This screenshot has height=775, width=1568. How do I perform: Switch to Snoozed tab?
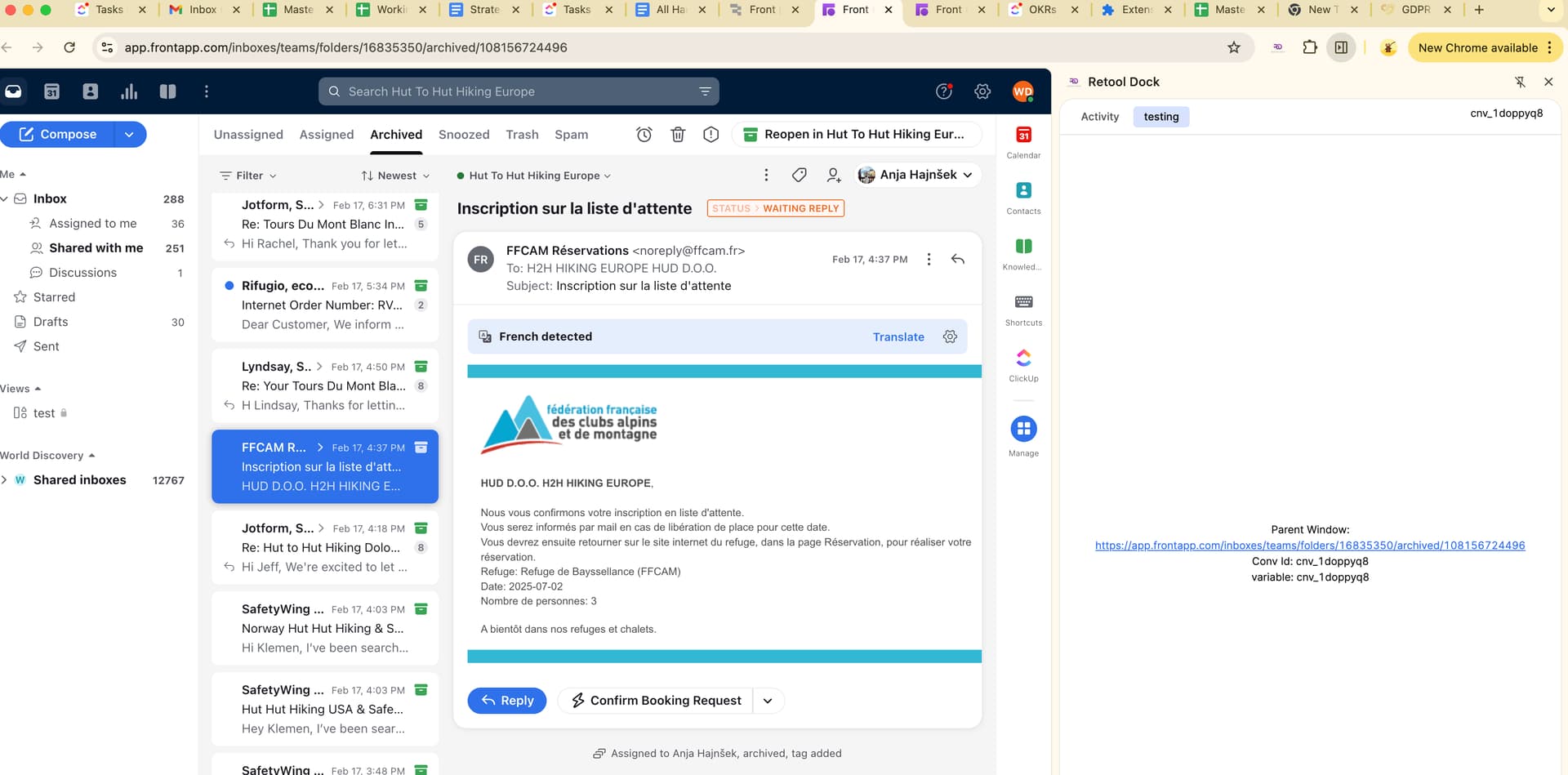464,135
